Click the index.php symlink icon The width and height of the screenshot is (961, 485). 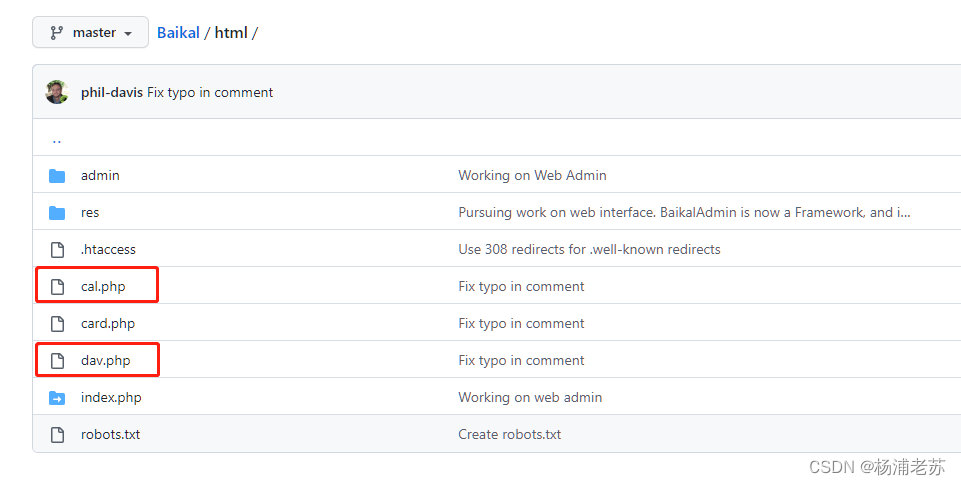[x=57, y=398]
